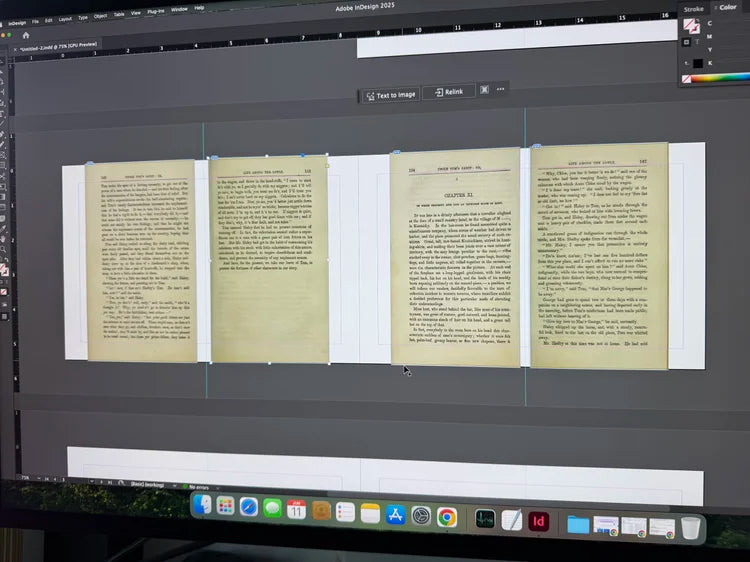This screenshot has height=562, width=750.
Task: Click the None swatch beside color spectrum
Action: pos(686,79)
